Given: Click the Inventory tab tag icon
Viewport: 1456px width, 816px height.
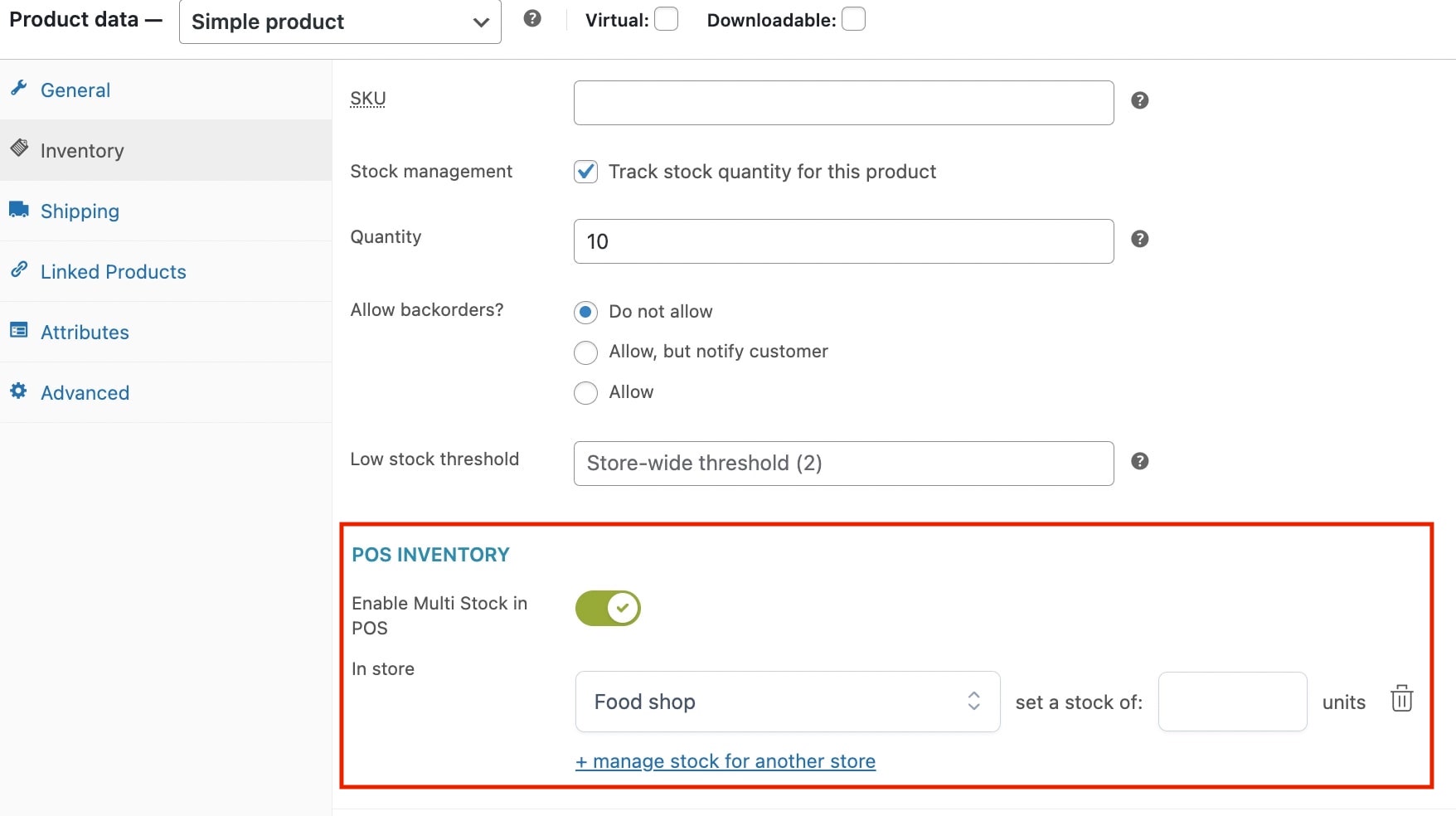Looking at the screenshot, I should 19,148.
